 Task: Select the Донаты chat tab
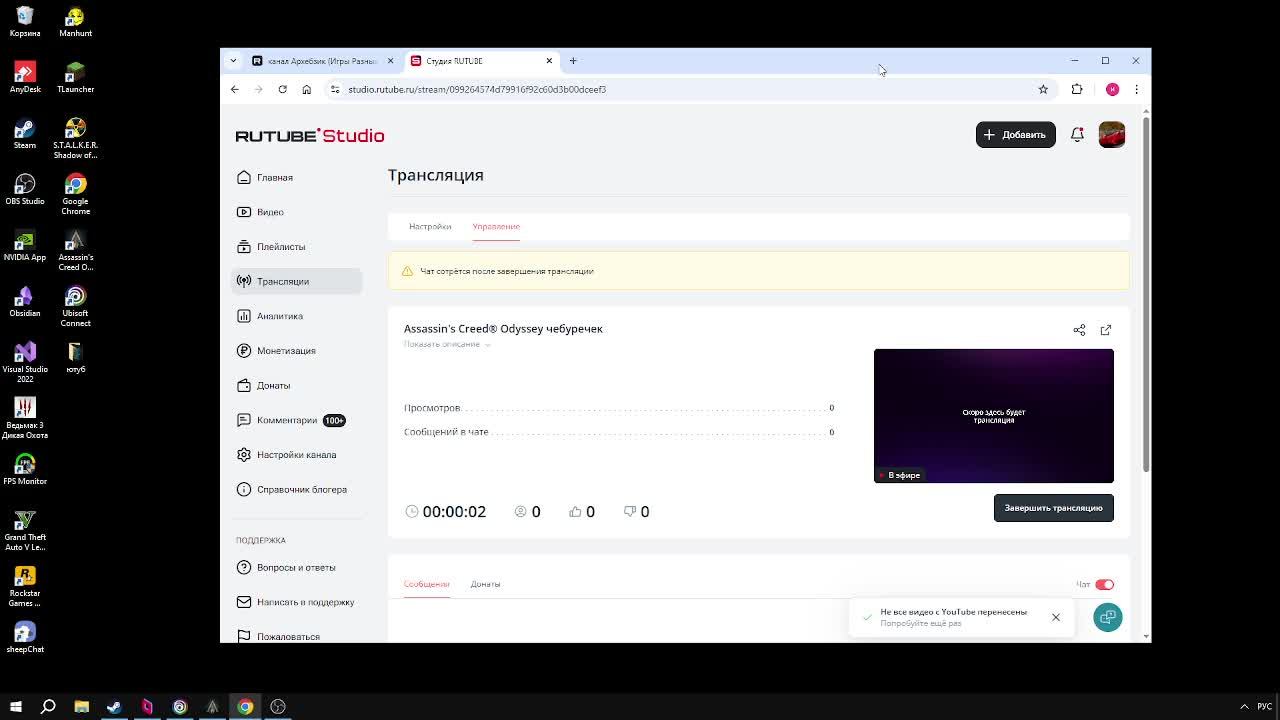point(485,584)
